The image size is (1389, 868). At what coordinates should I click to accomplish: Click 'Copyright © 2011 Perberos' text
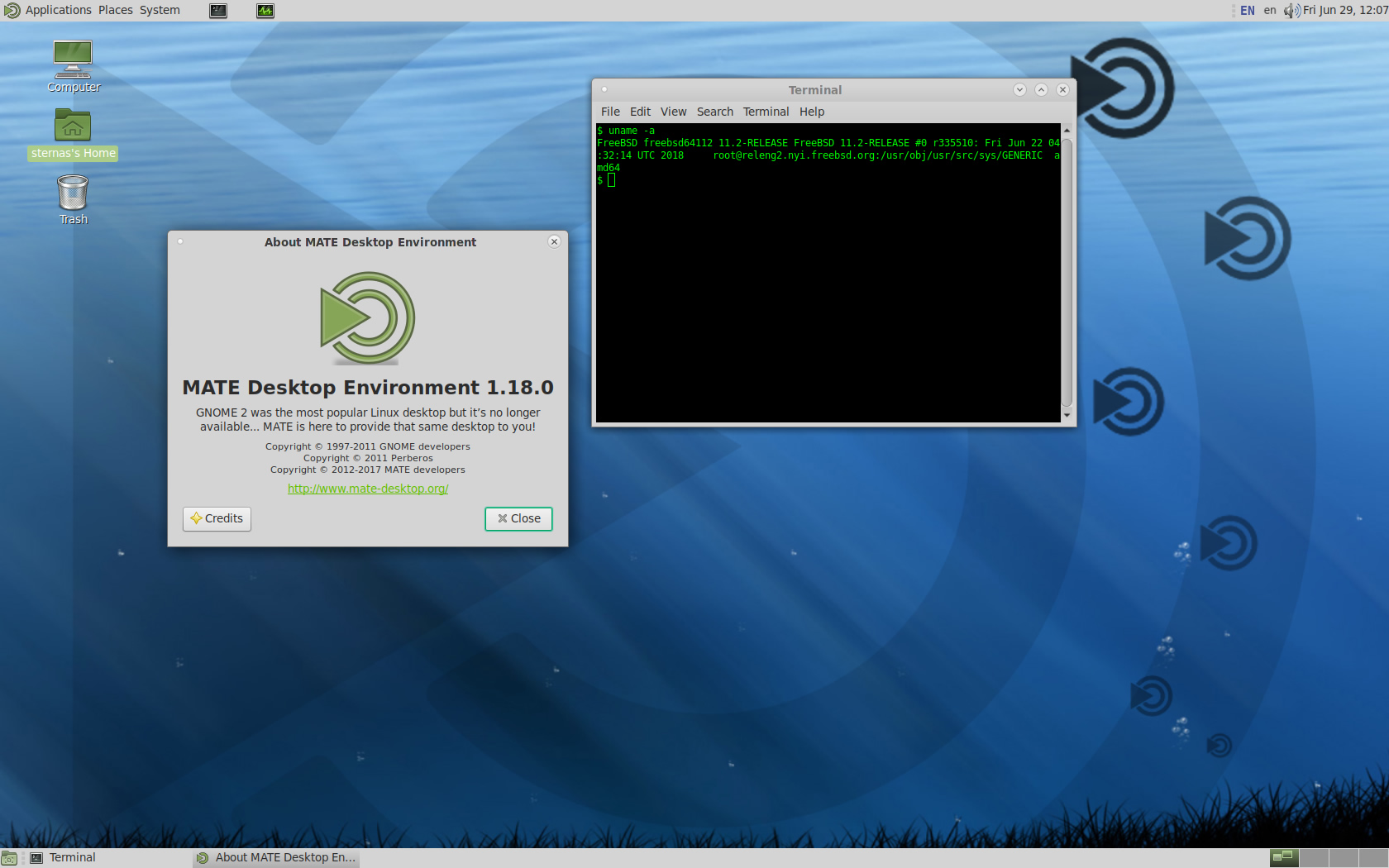point(368,458)
